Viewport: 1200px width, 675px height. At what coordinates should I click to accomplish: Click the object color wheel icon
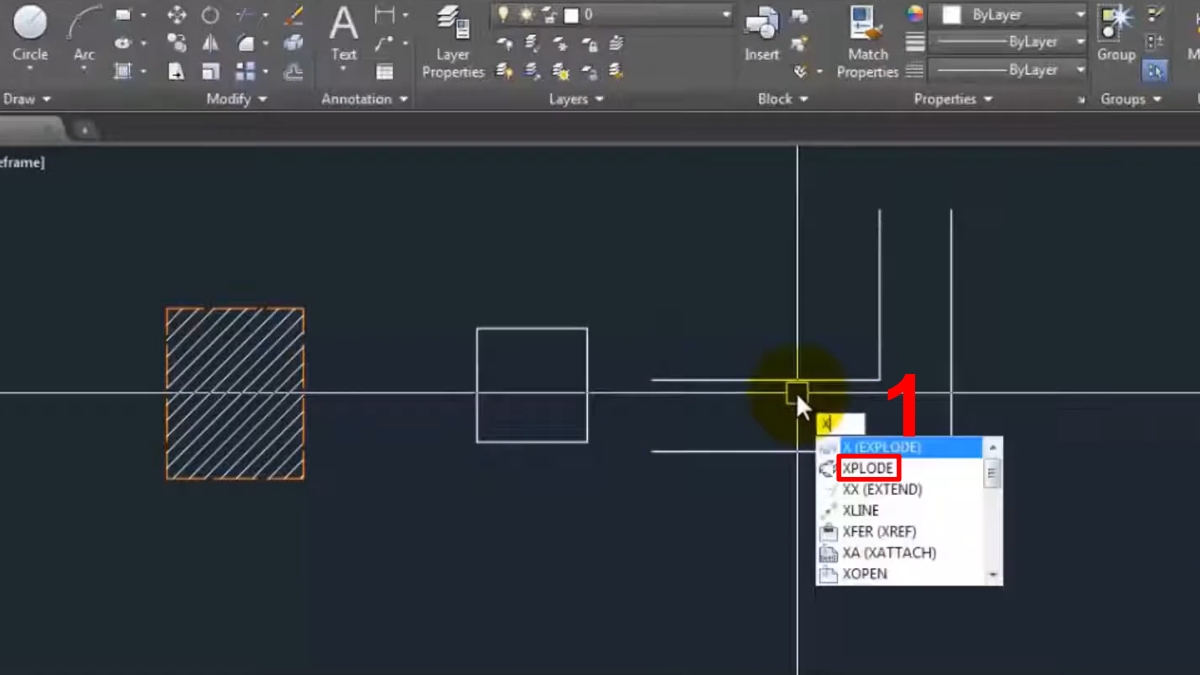pyautogui.click(x=914, y=14)
